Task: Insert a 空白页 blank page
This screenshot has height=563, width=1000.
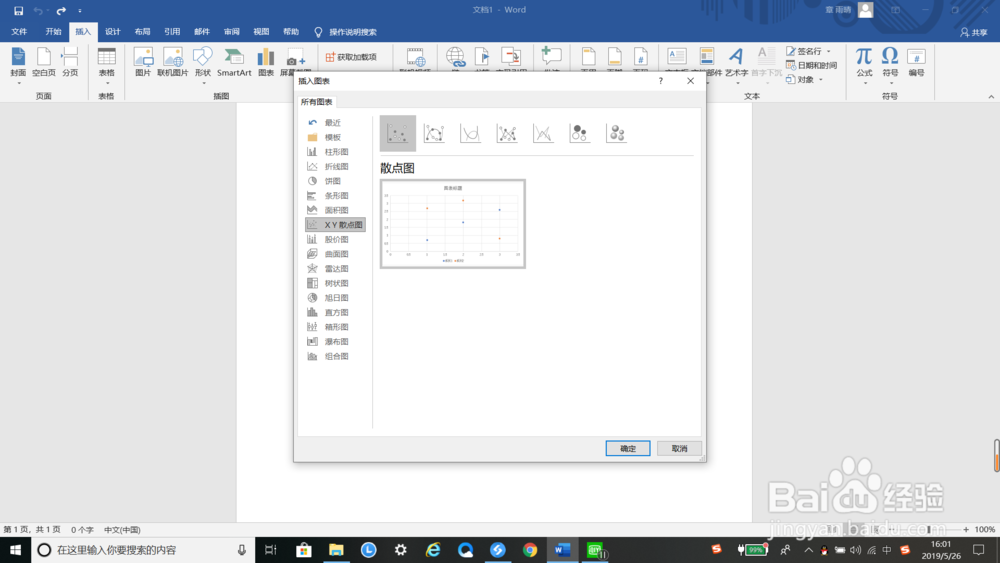Action: click(x=44, y=62)
